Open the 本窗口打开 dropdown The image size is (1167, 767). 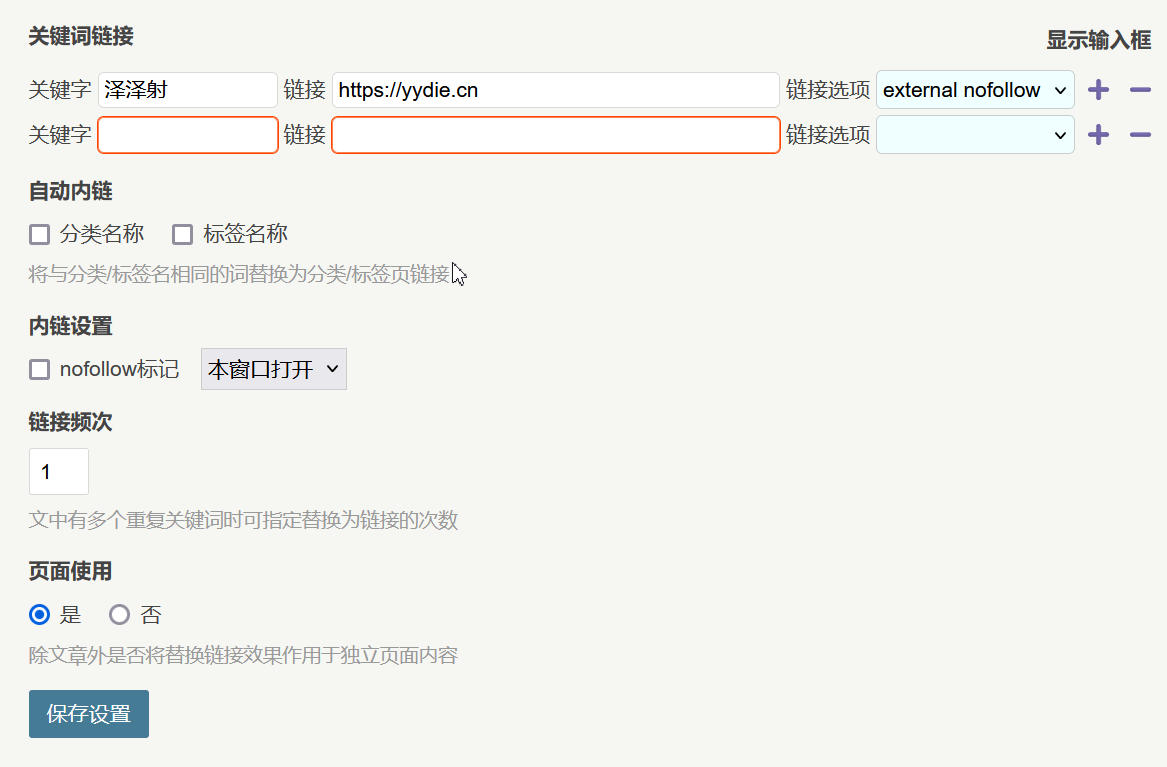click(273, 370)
